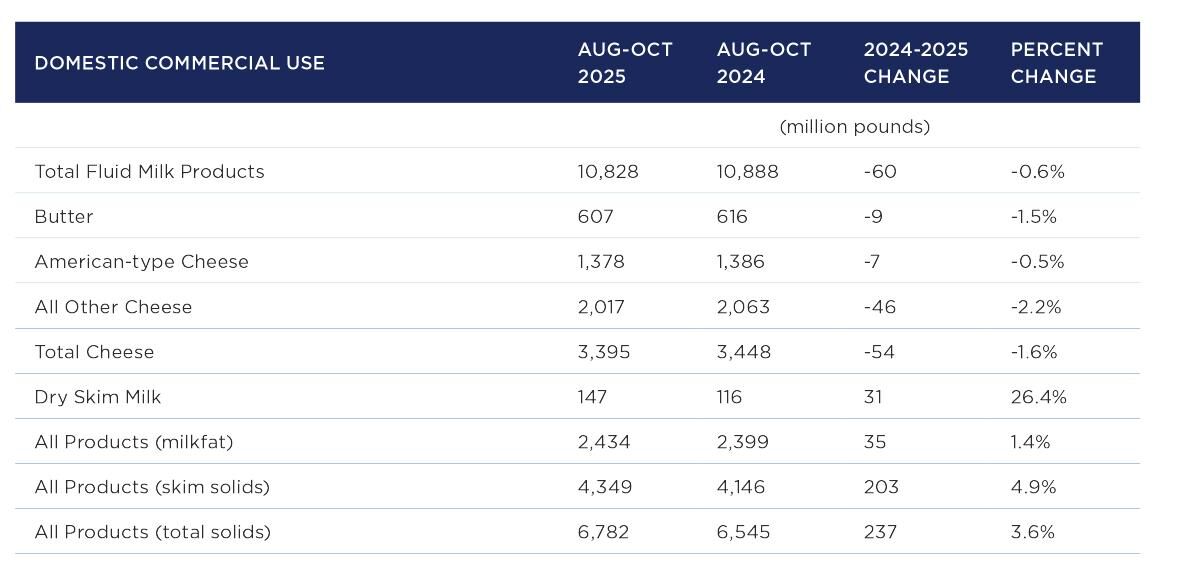Image resolution: width=1179 pixels, height=588 pixels.
Task: Click the All Products (milkfat) label
Action: [x=133, y=442]
